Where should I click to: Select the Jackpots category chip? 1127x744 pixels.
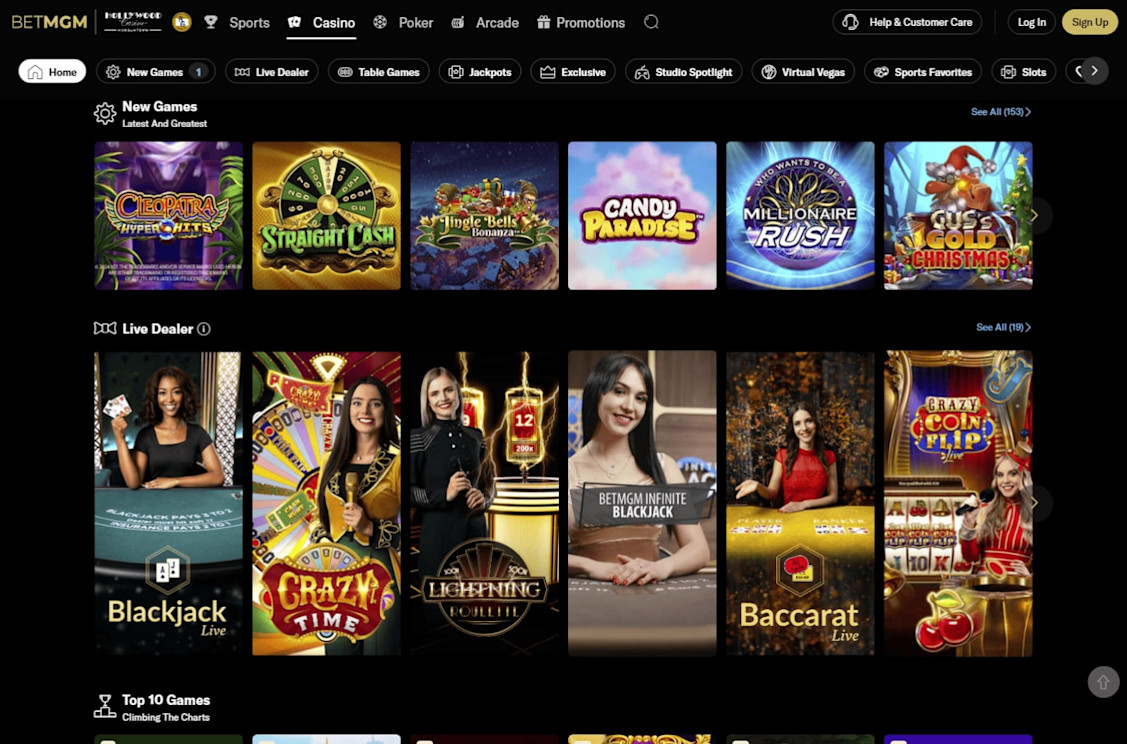(480, 71)
